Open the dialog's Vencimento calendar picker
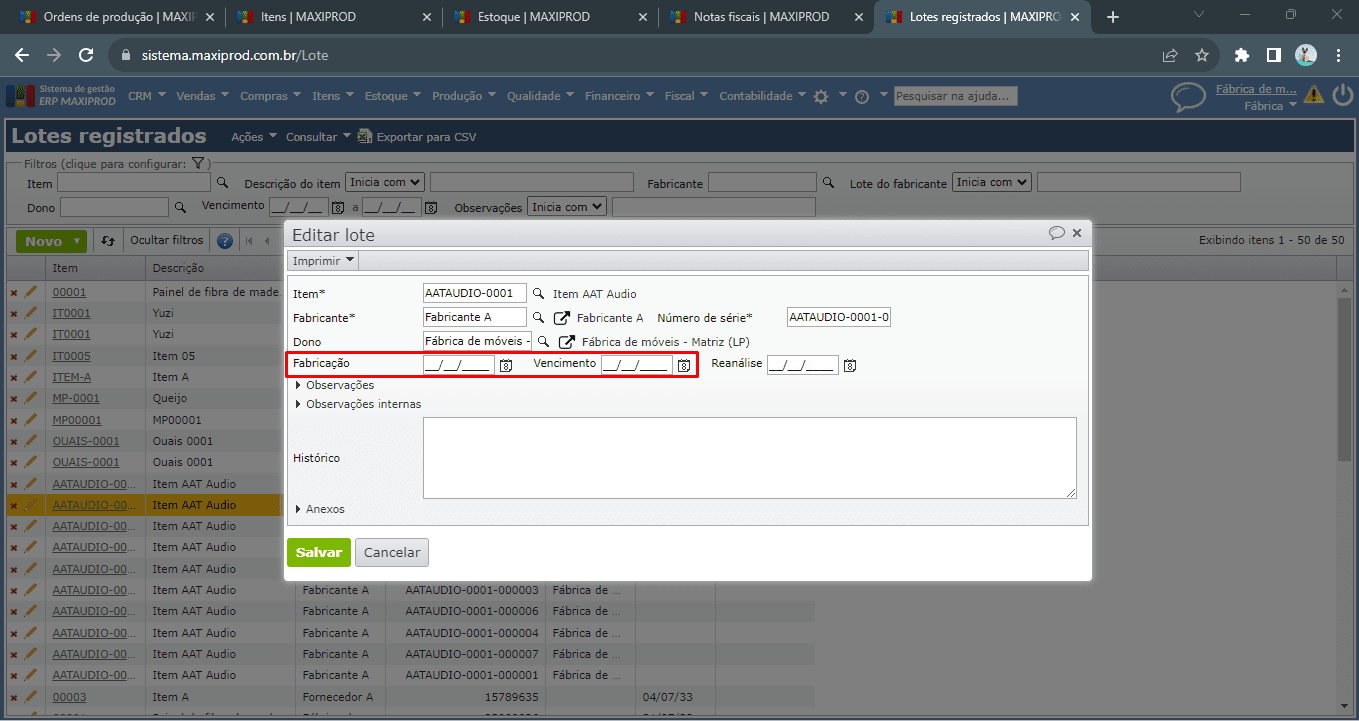Image resolution: width=1359 pixels, height=721 pixels. point(684,366)
